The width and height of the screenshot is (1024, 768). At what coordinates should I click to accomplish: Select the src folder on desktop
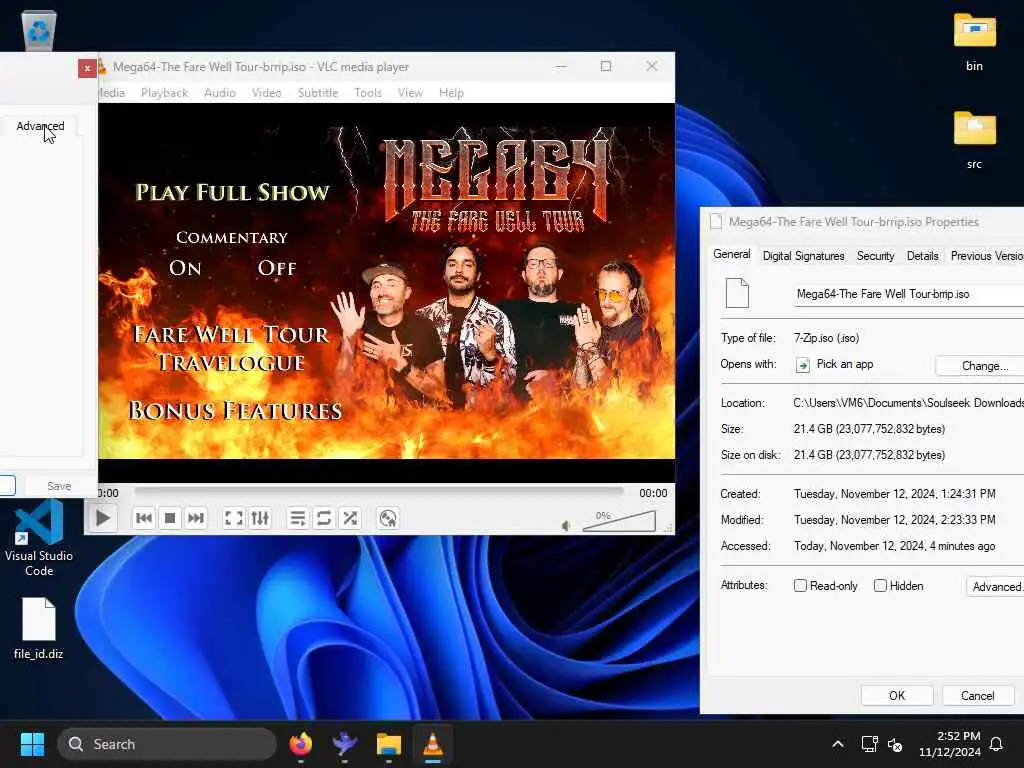[974, 140]
